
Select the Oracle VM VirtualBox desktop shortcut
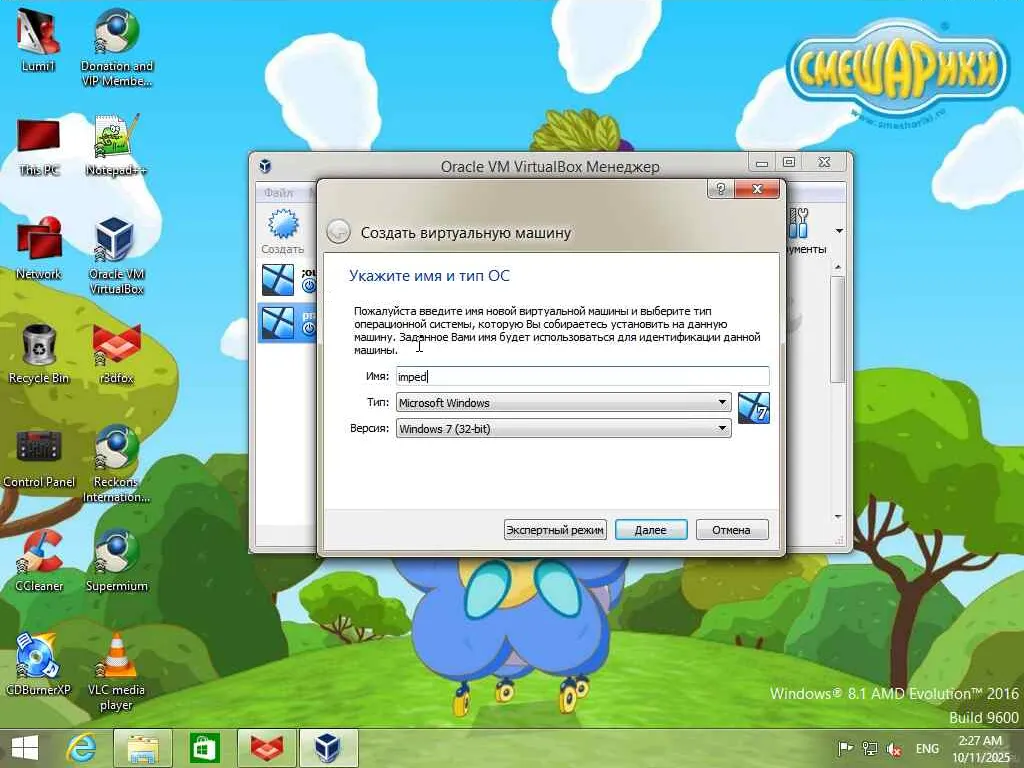[116, 255]
